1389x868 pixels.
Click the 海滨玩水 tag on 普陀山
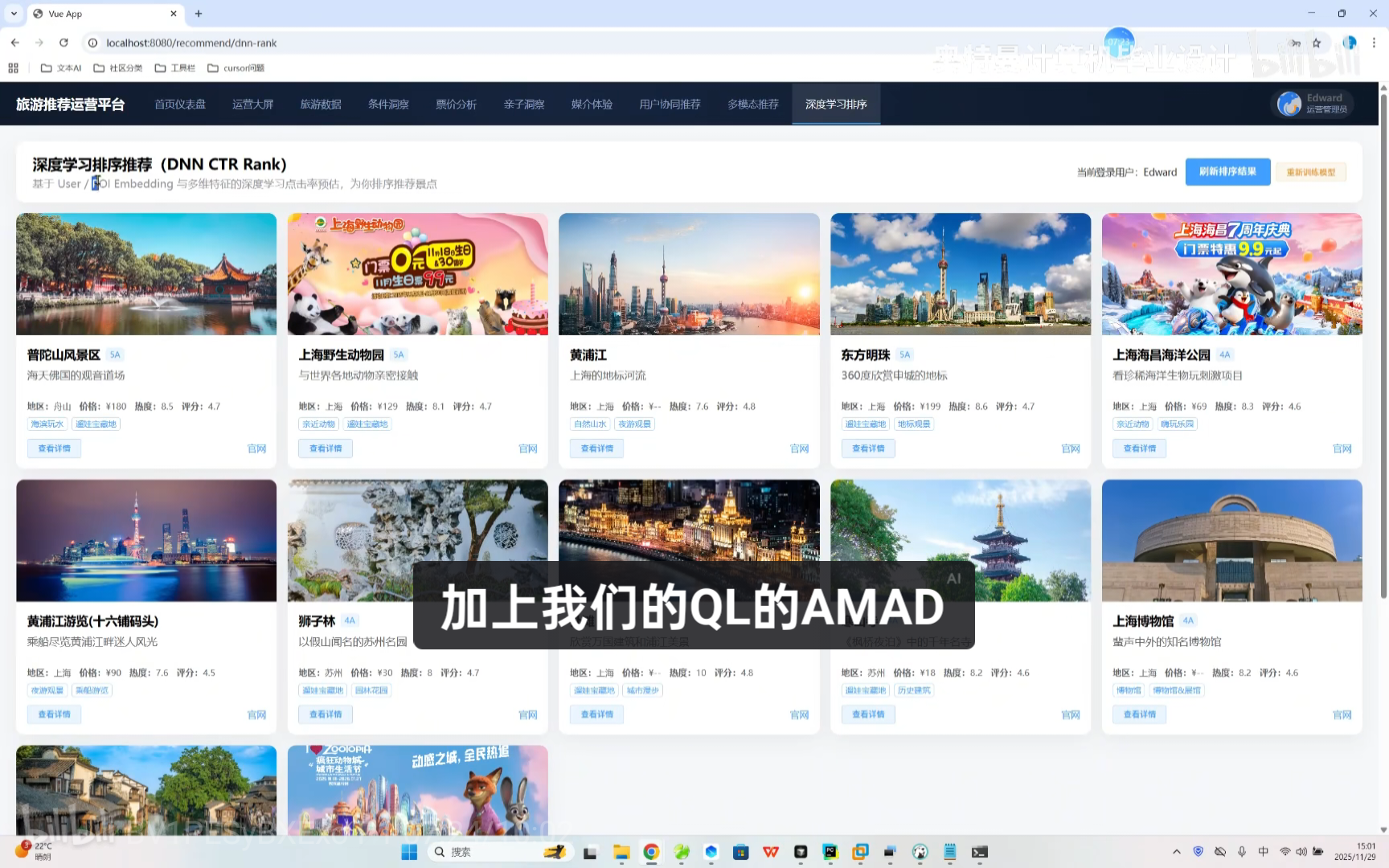(x=47, y=424)
